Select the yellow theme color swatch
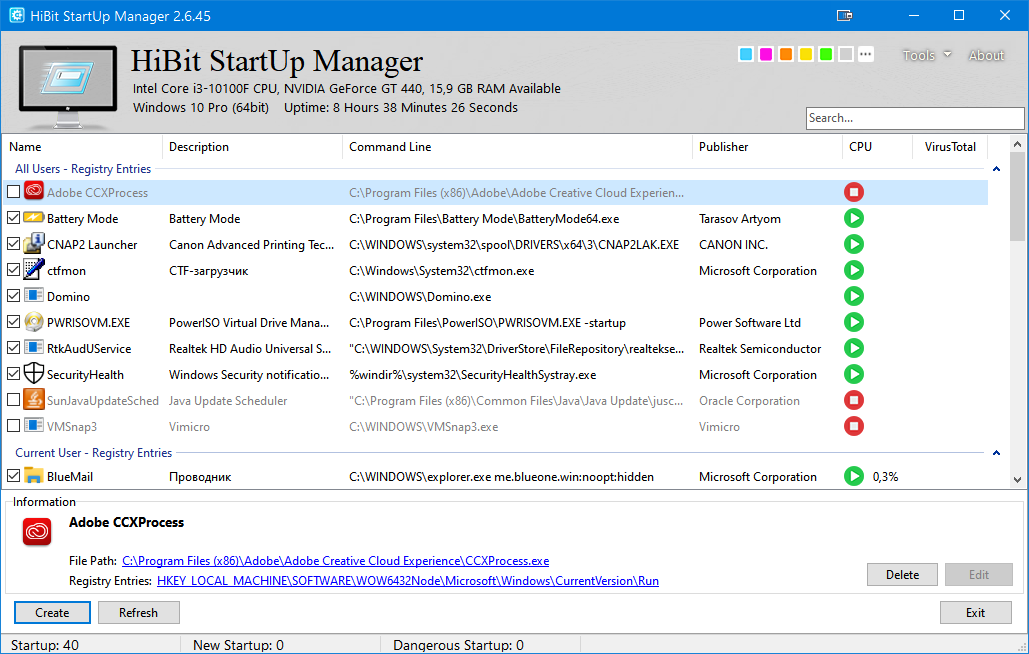Screen dimensions: 1029x654 pos(806,54)
